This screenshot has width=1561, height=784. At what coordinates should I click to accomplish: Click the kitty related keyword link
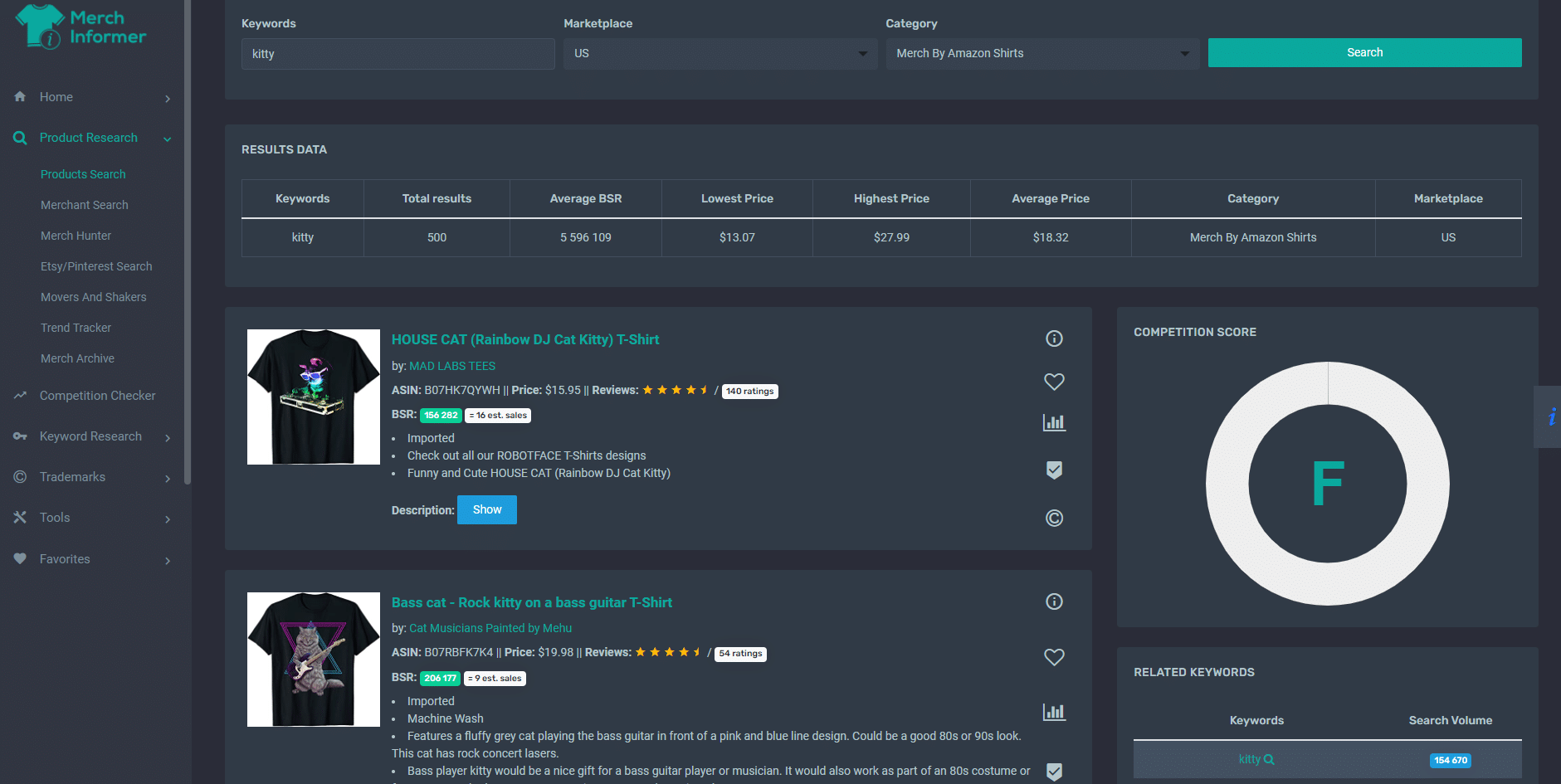click(x=1249, y=759)
